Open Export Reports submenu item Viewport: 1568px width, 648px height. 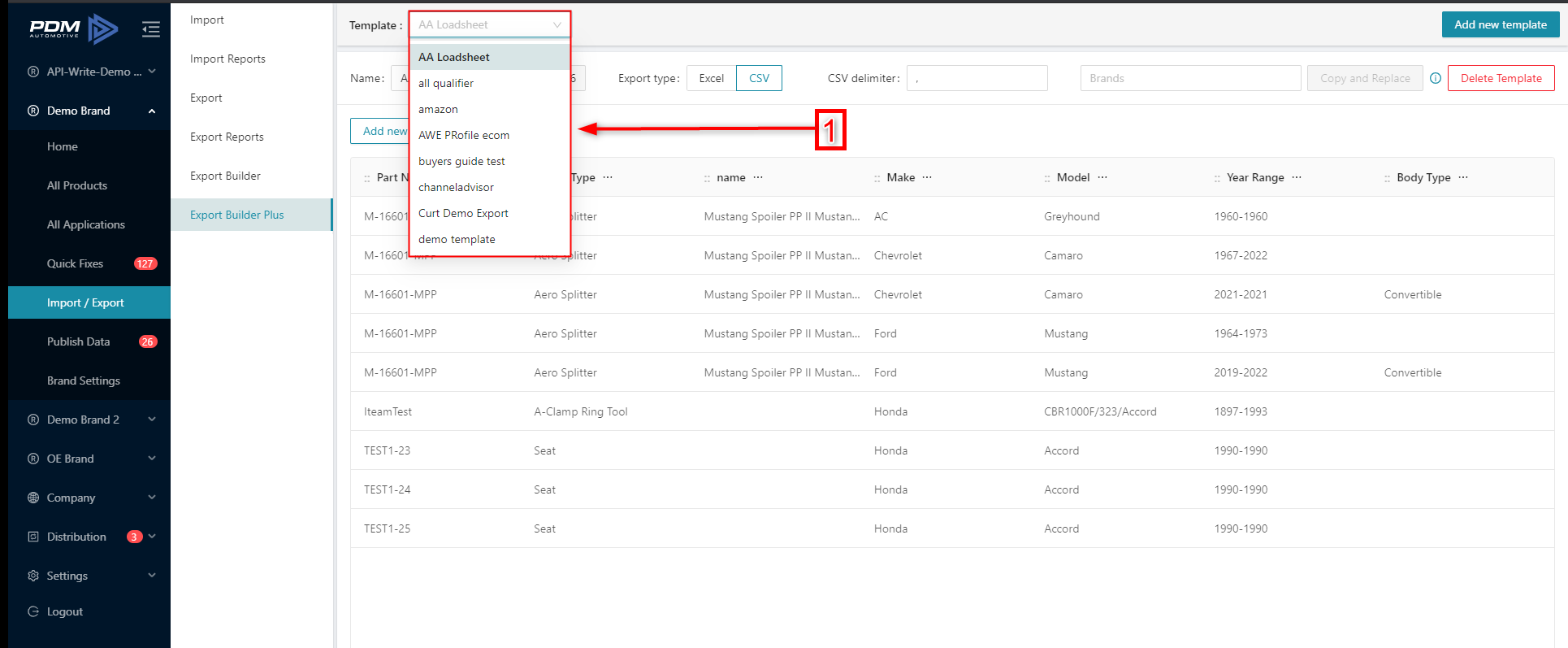pyautogui.click(x=251, y=137)
